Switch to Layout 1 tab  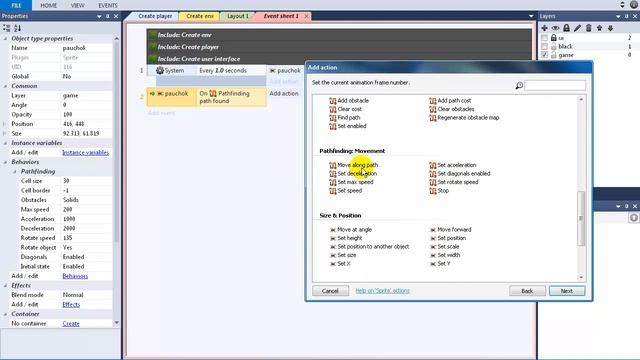click(x=238, y=16)
